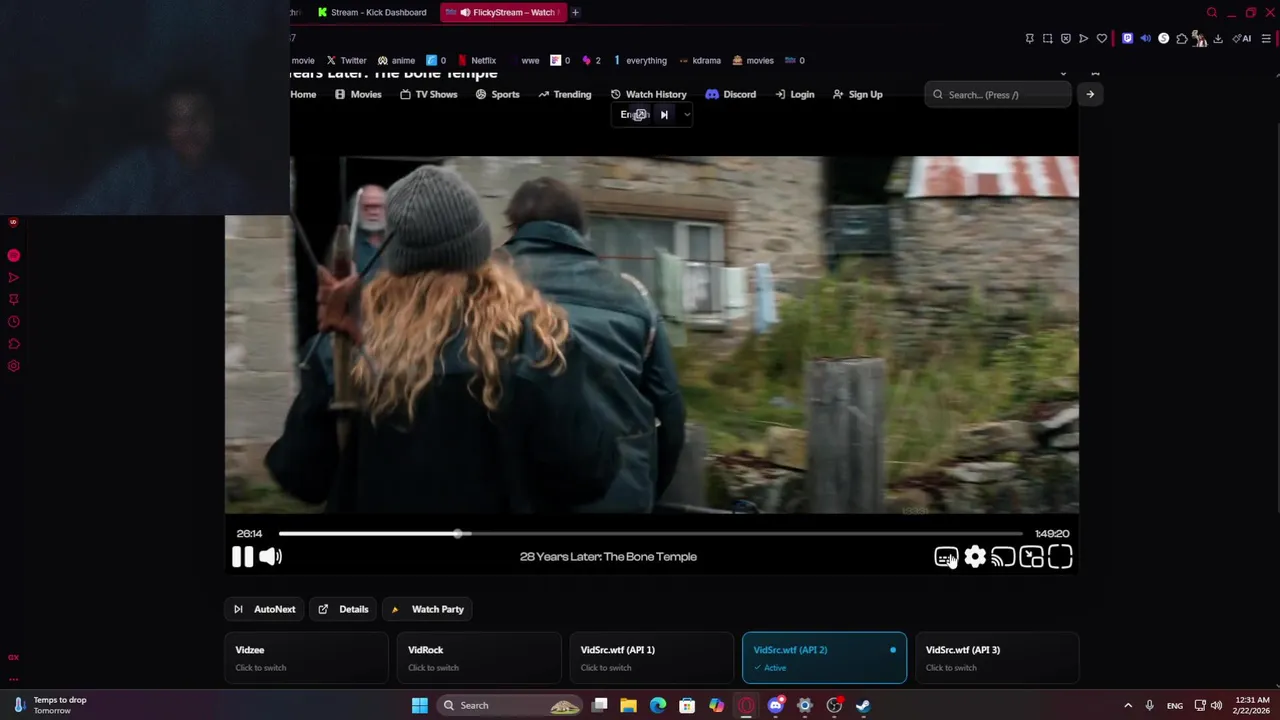
Task: Seek along the video progress bar
Action: (651, 534)
